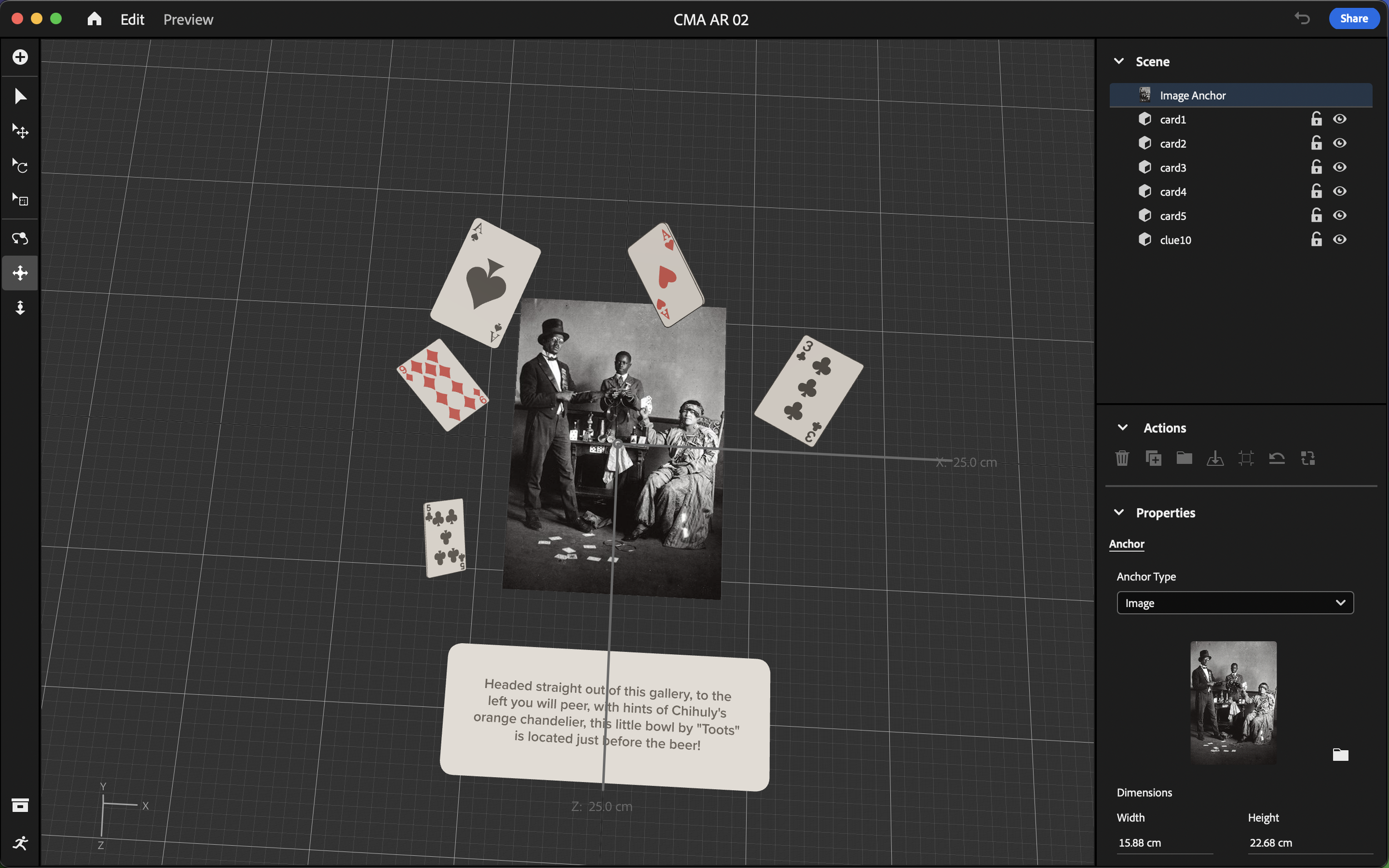Select the Dolly camera tool
This screenshot has width=1389, height=868.
click(20, 308)
